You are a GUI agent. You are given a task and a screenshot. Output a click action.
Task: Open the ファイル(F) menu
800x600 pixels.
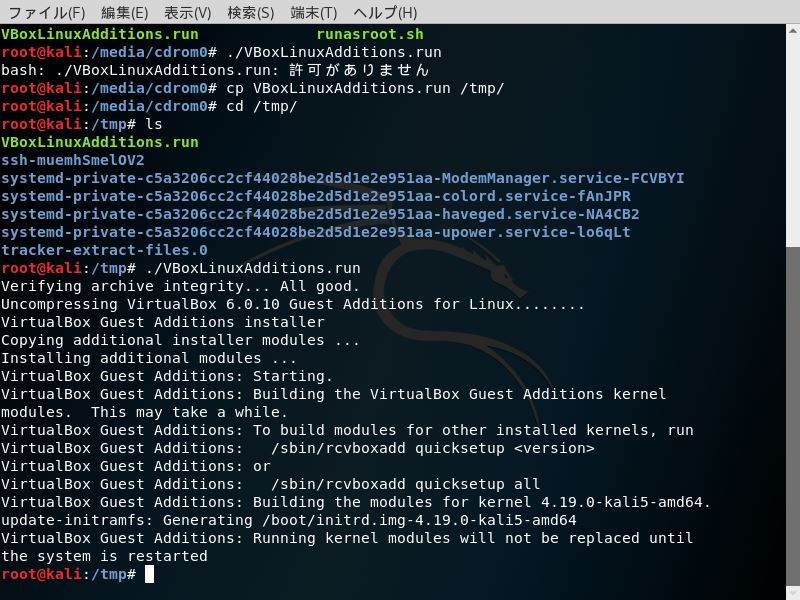pos(47,12)
